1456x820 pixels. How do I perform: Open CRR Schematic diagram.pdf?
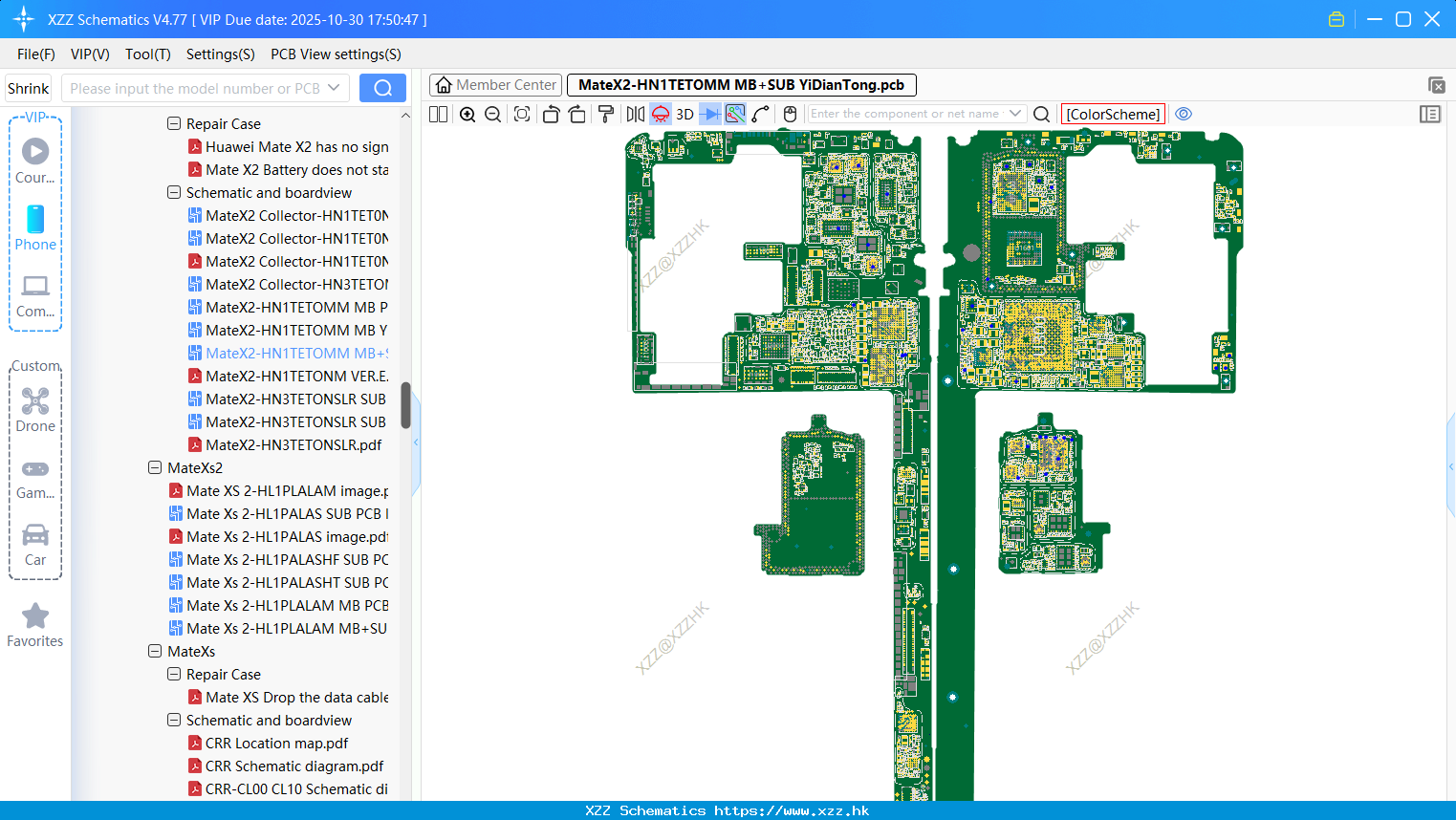pos(286,766)
